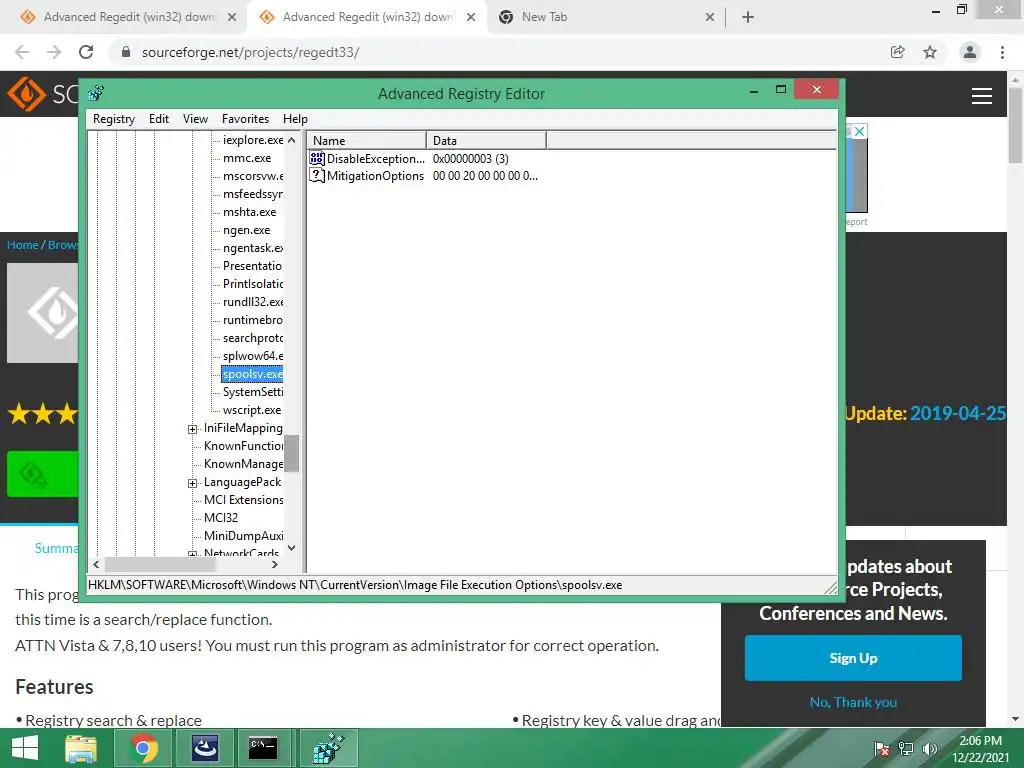Click the tree pane vertical scrollbar thumb
Screen dimensions: 1024x768
[x=291, y=453]
